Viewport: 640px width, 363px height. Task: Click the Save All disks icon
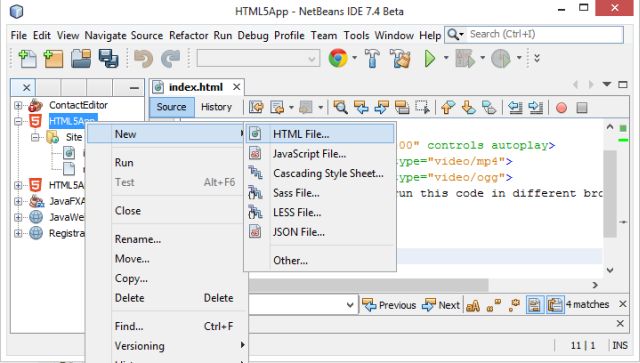[108, 59]
